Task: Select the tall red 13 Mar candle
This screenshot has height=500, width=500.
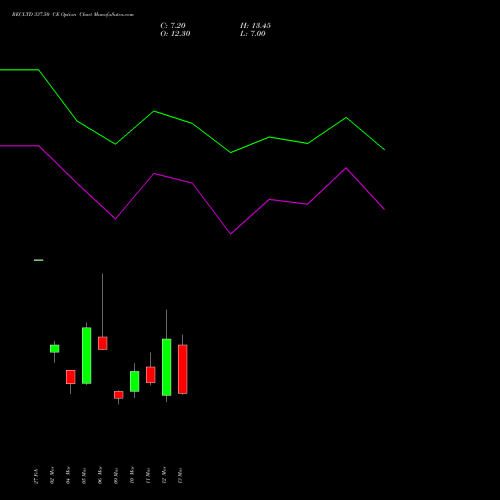Action: coord(183,369)
